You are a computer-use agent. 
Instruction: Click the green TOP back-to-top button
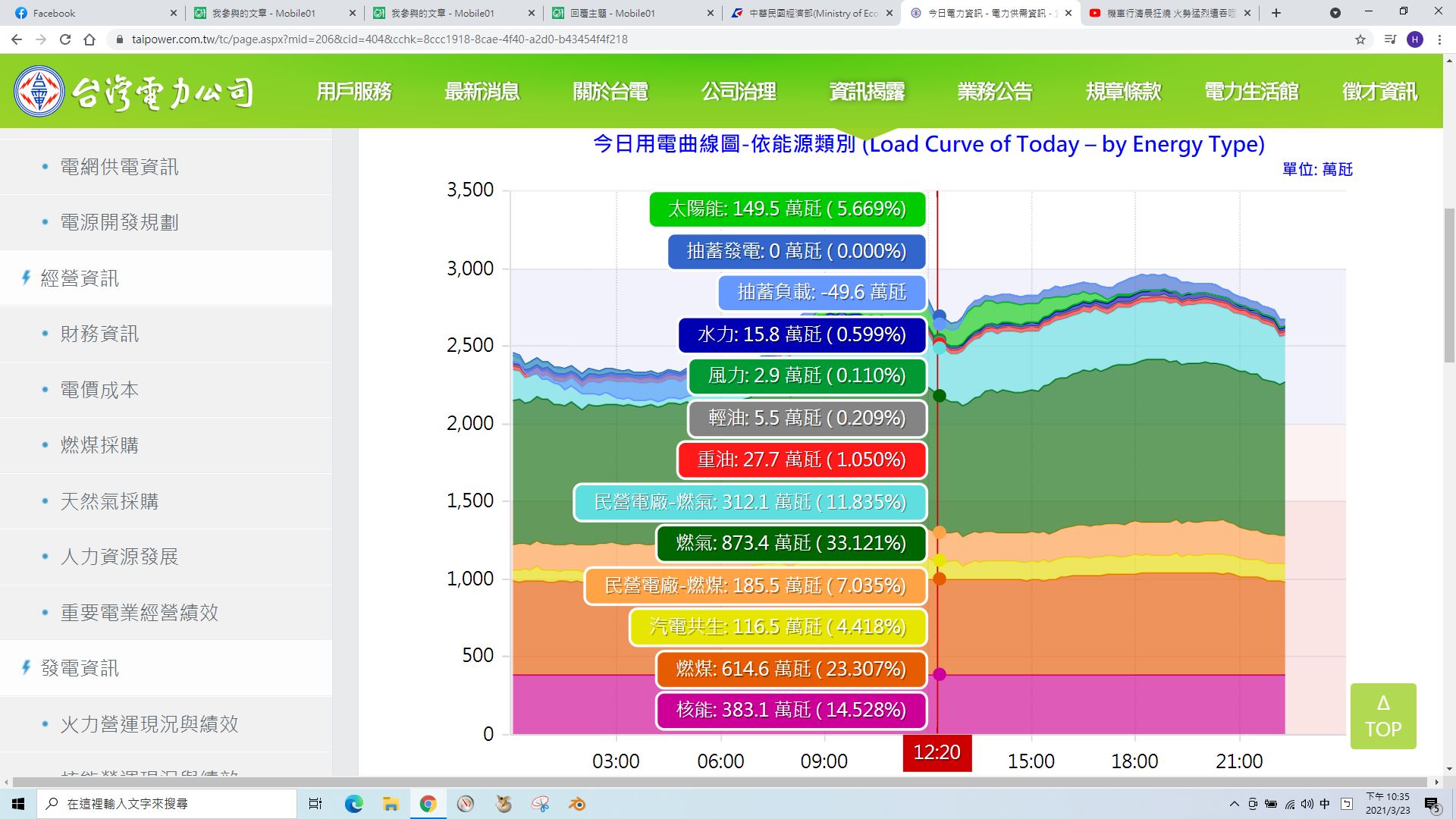point(1383,716)
